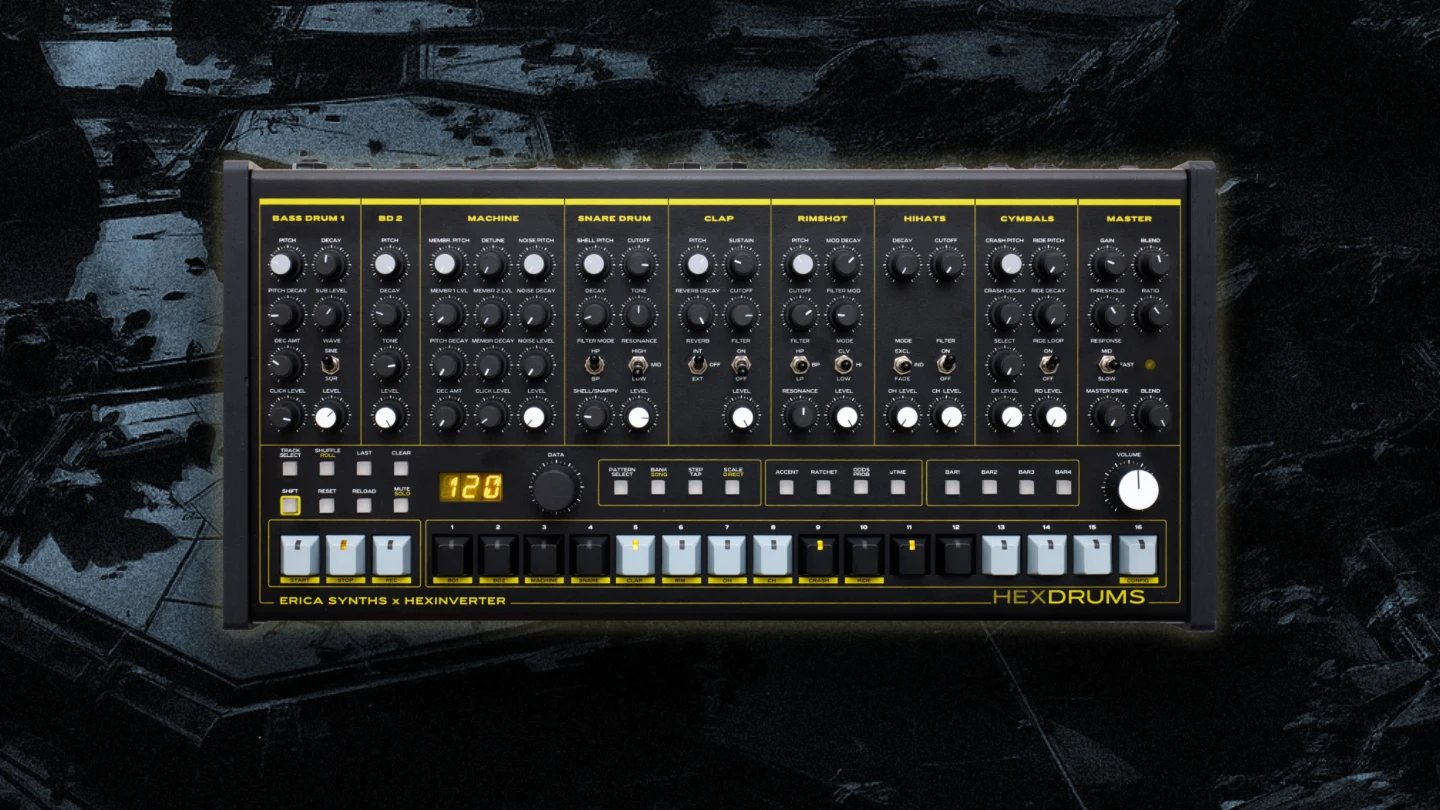
Task: Click Cymbals Select knob
Action: (x=1005, y=365)
